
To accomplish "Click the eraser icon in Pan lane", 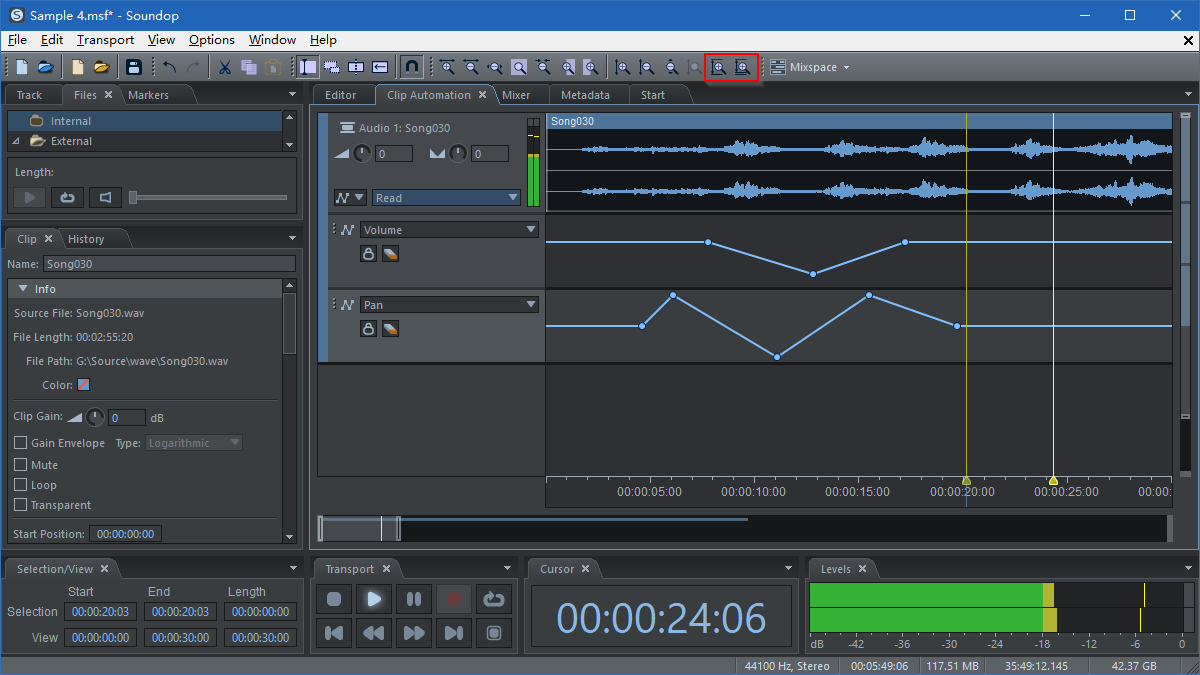I will pyautogui.click(x=390, y=329).
